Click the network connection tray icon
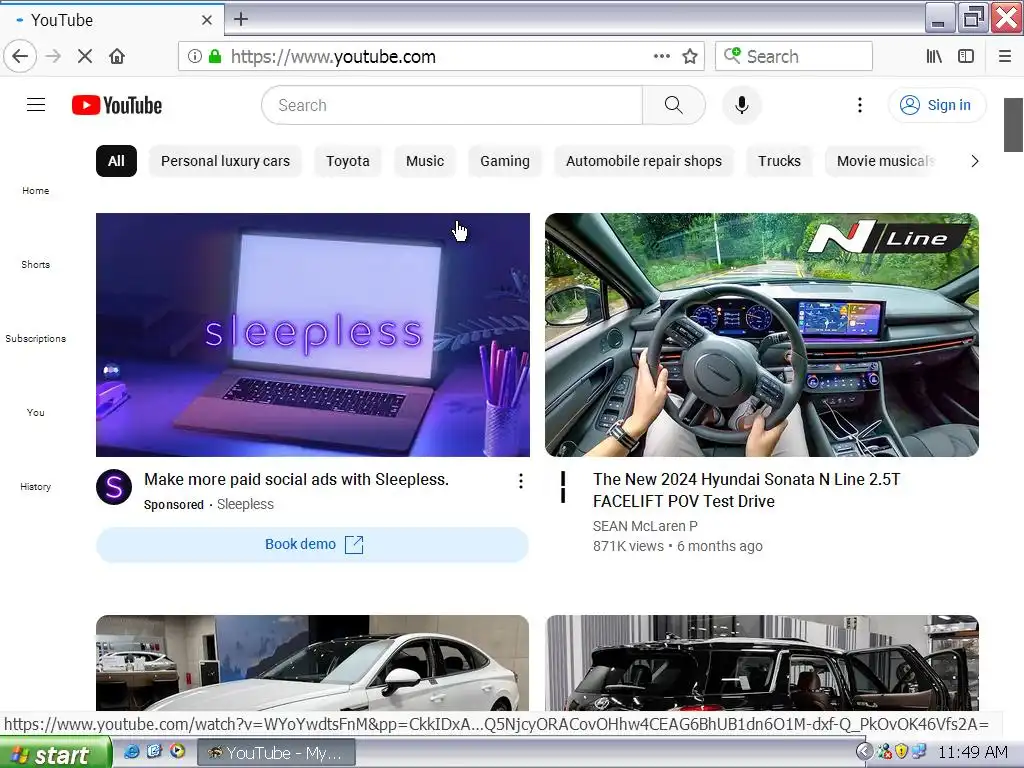 tap(920, 752)
